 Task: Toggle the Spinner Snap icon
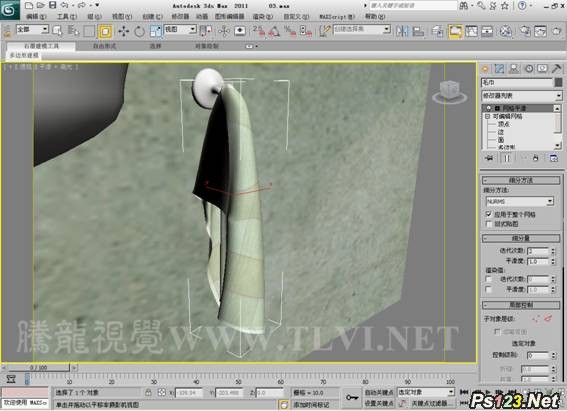point(306,31)
